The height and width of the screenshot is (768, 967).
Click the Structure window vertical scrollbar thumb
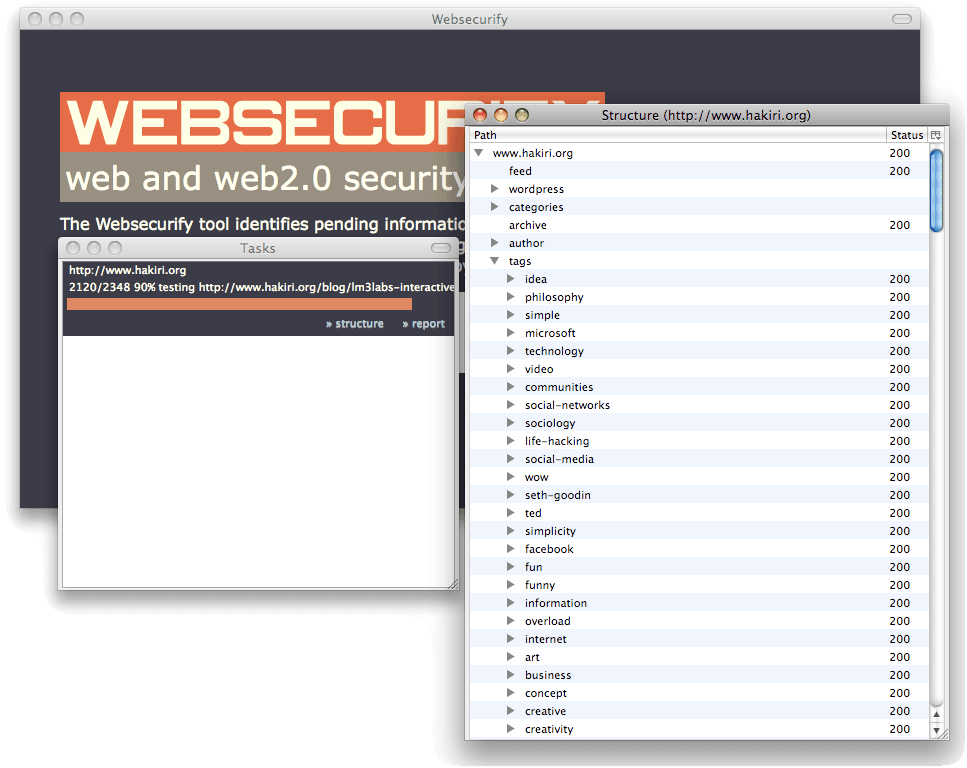coord(936,191)
